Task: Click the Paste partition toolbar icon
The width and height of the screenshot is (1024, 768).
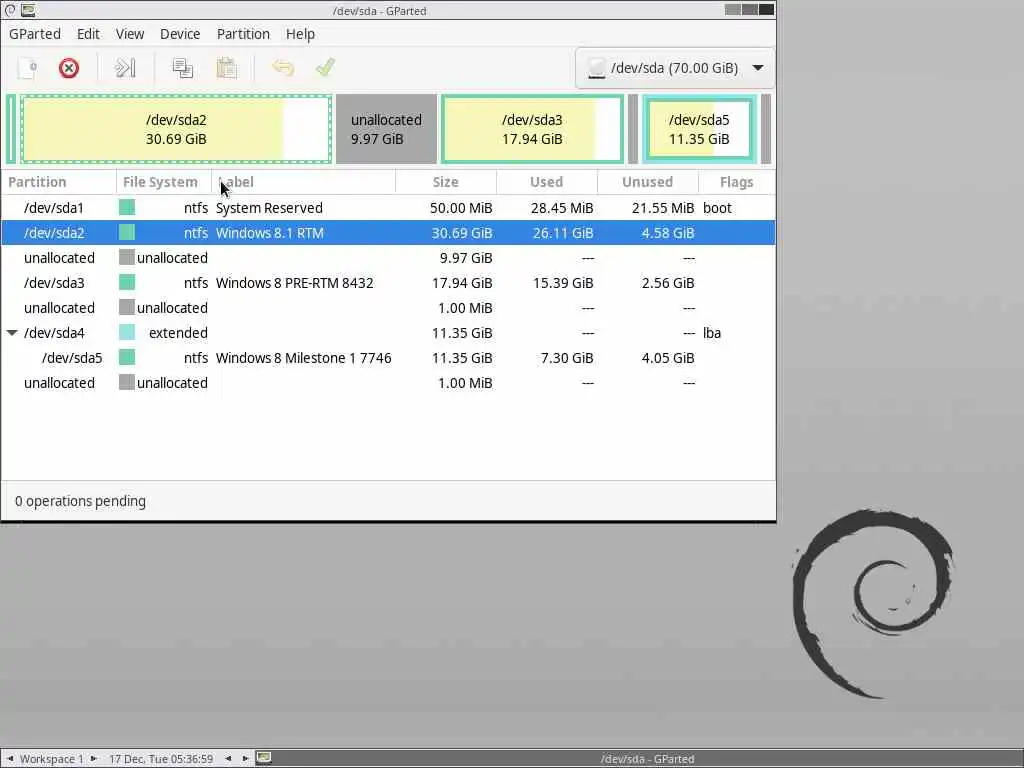Action: 227,68
